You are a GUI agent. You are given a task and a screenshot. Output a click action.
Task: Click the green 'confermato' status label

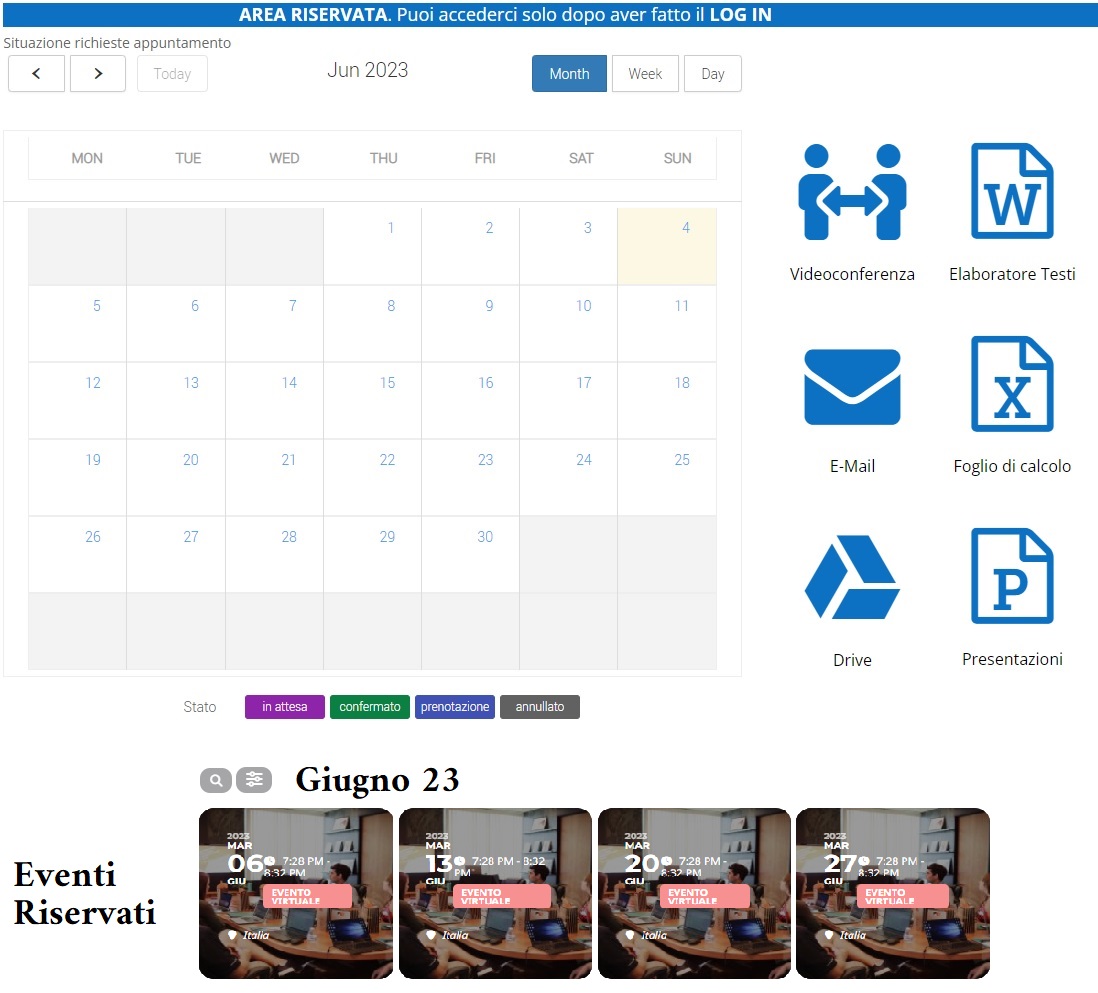pos(370,707)
